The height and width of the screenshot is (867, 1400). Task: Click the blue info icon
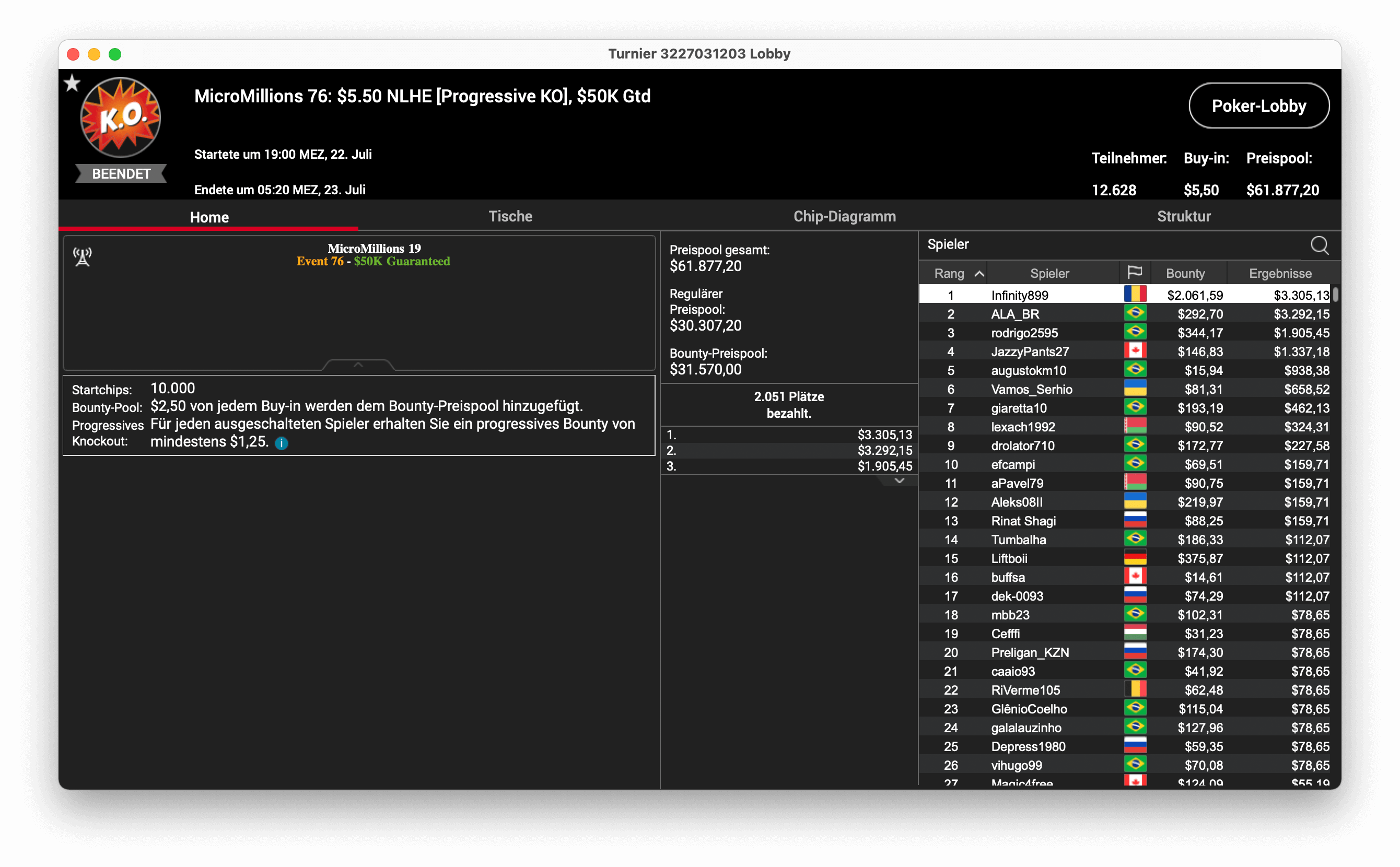[282, 443]
